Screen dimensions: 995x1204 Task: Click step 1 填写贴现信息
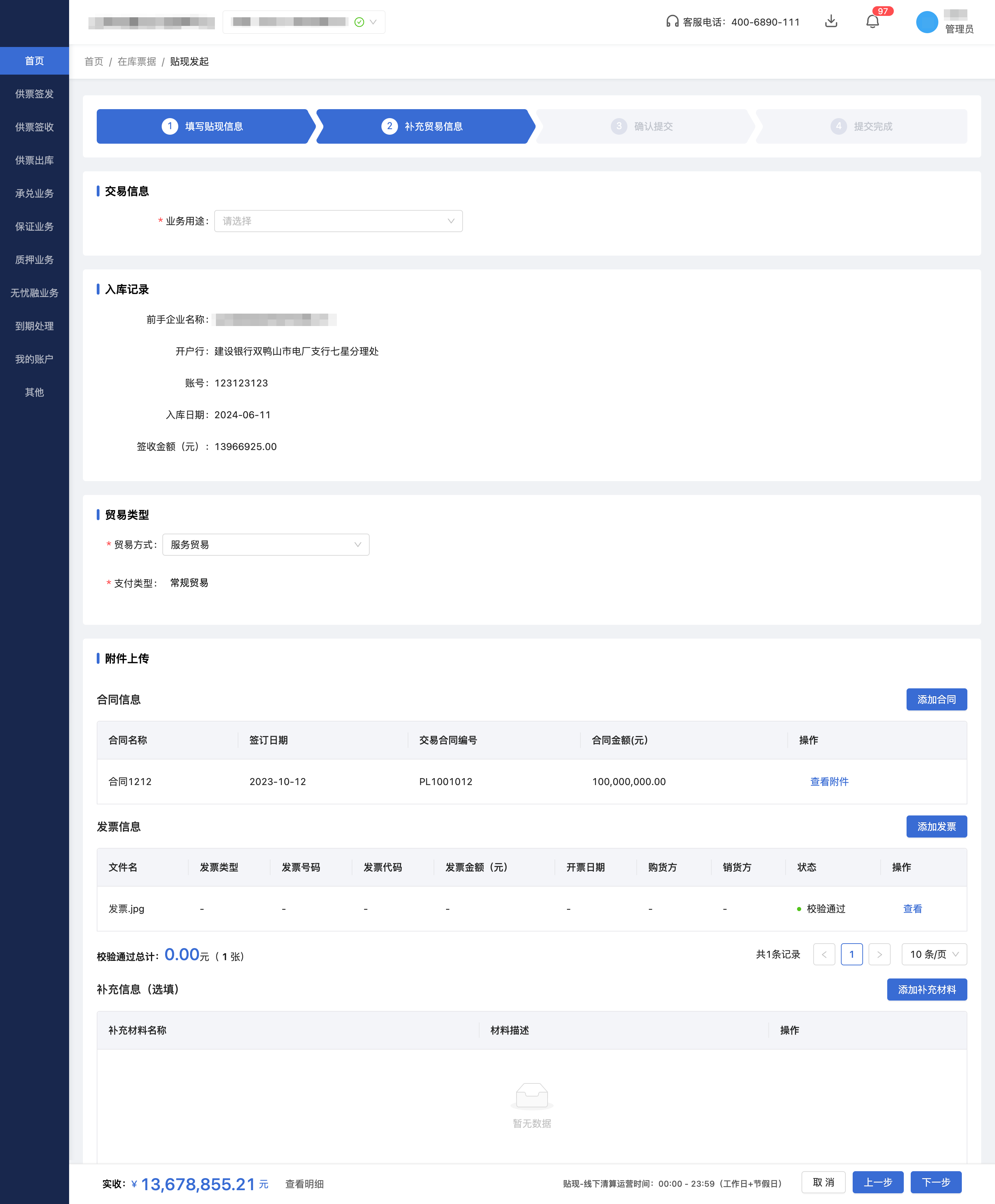(206, 126)
